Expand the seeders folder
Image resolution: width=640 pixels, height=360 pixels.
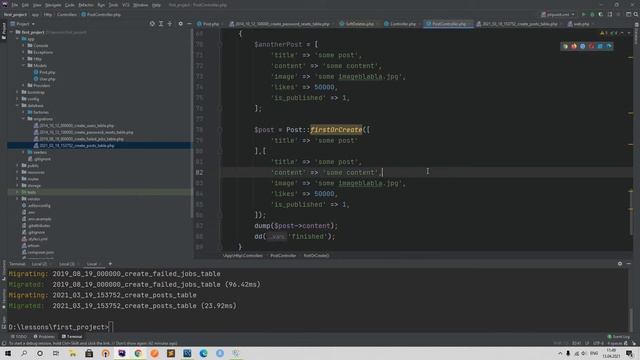pos(24,152)
